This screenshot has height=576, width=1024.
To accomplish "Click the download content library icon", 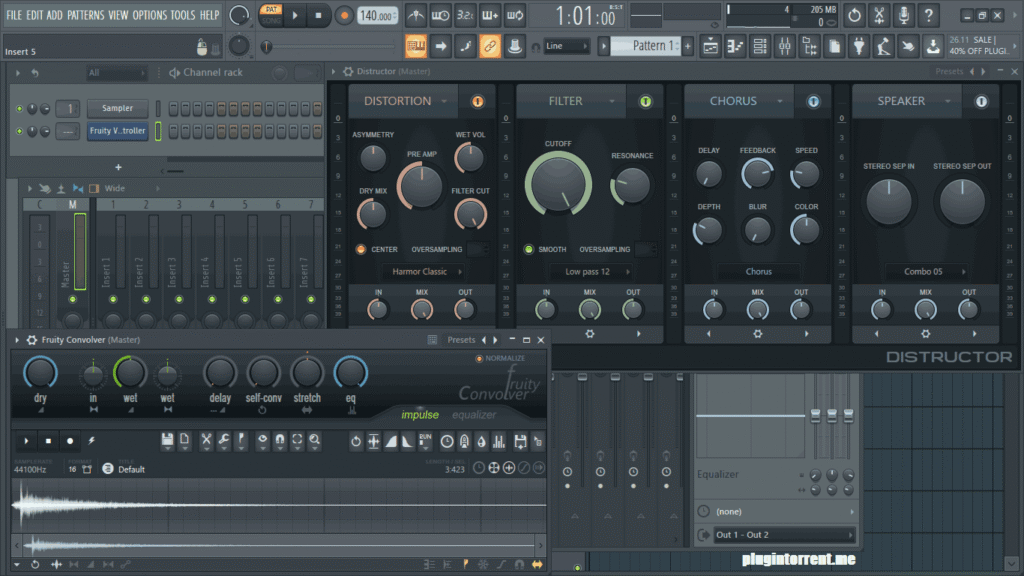I will (933, 46).
